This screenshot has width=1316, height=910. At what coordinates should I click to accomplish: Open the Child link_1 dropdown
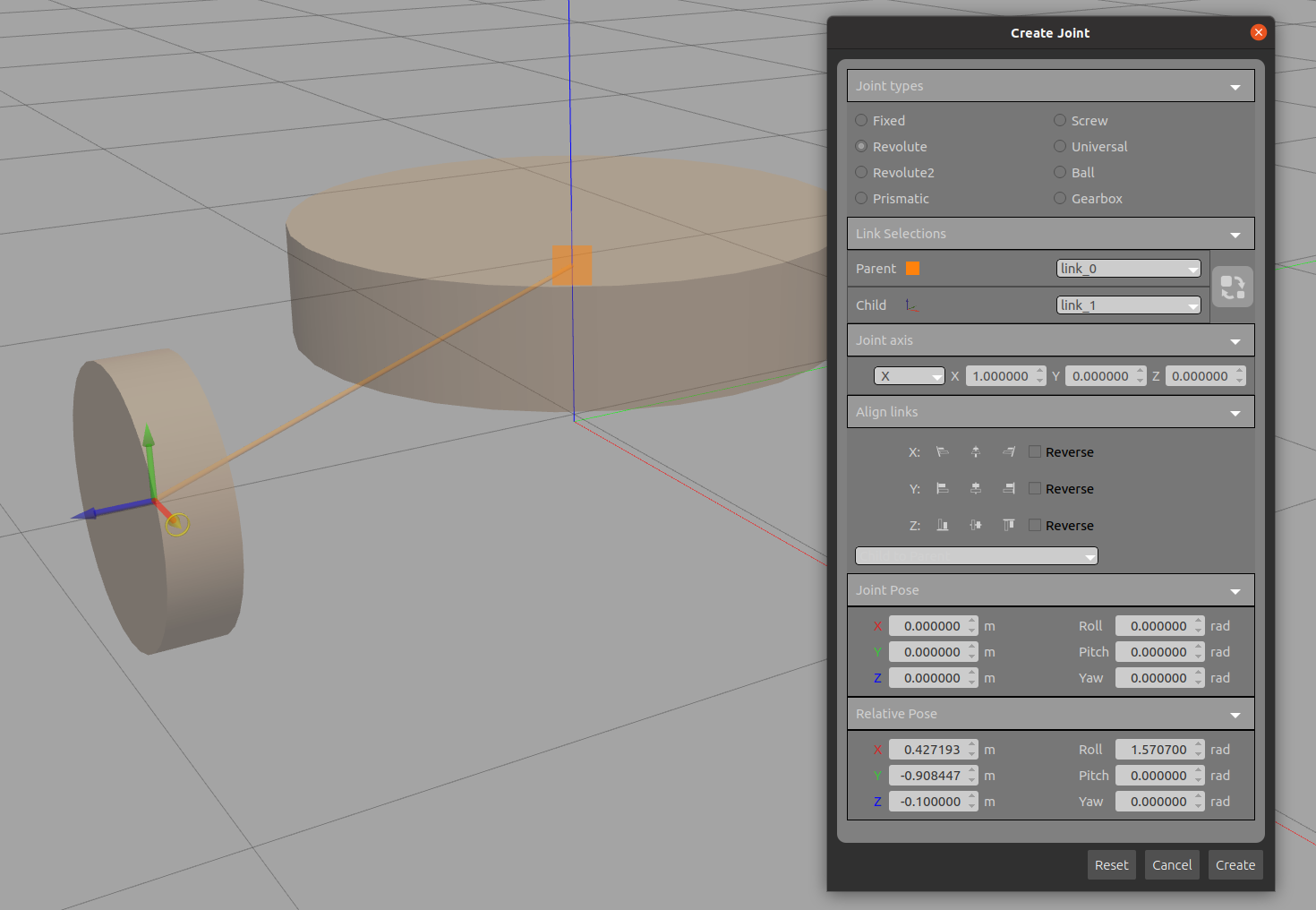coord(1128,305)
